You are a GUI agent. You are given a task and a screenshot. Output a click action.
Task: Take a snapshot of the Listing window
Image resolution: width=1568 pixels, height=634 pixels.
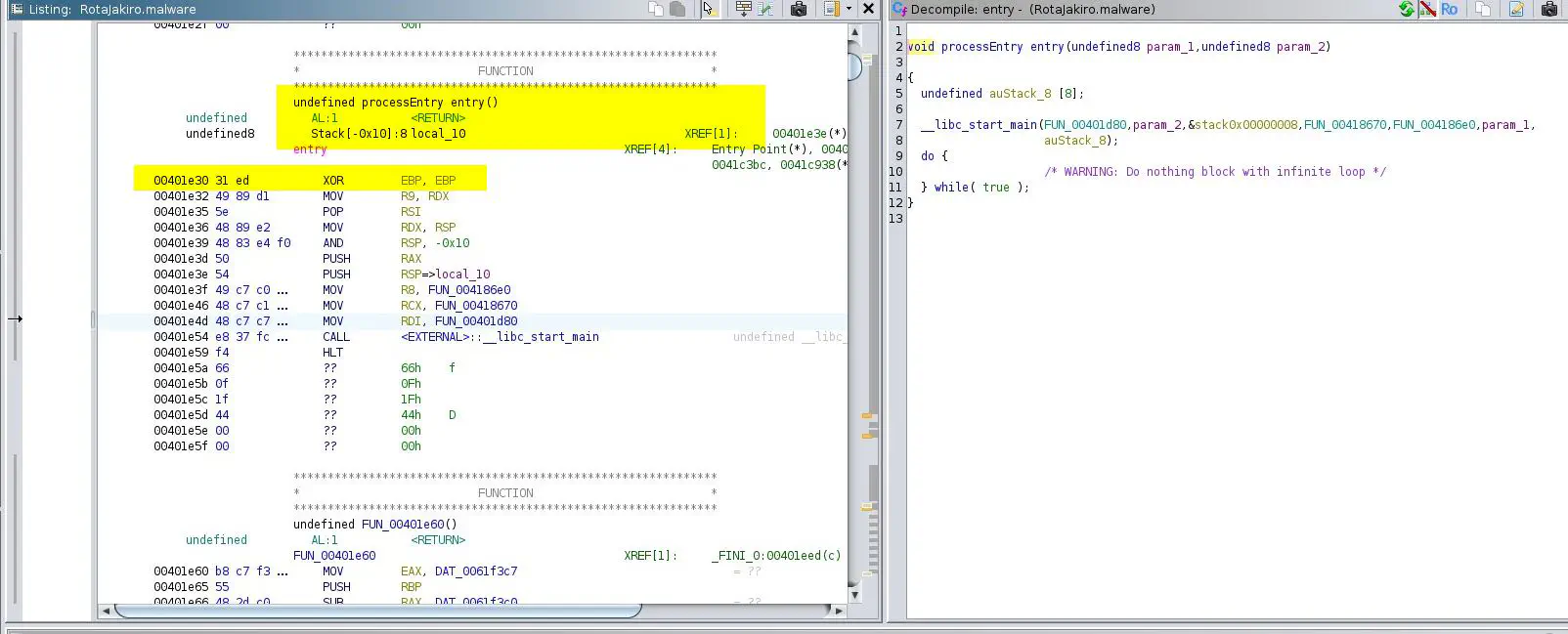tap(799, 9)
